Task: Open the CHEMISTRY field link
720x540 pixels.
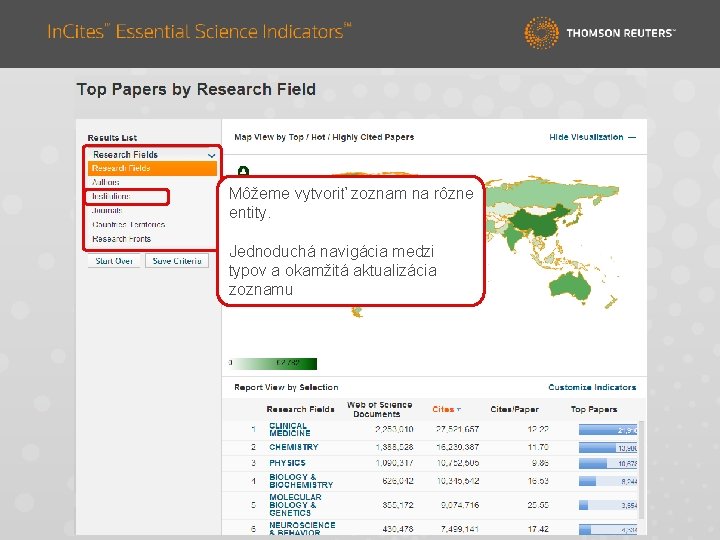Action: click(x=293, y=447)
